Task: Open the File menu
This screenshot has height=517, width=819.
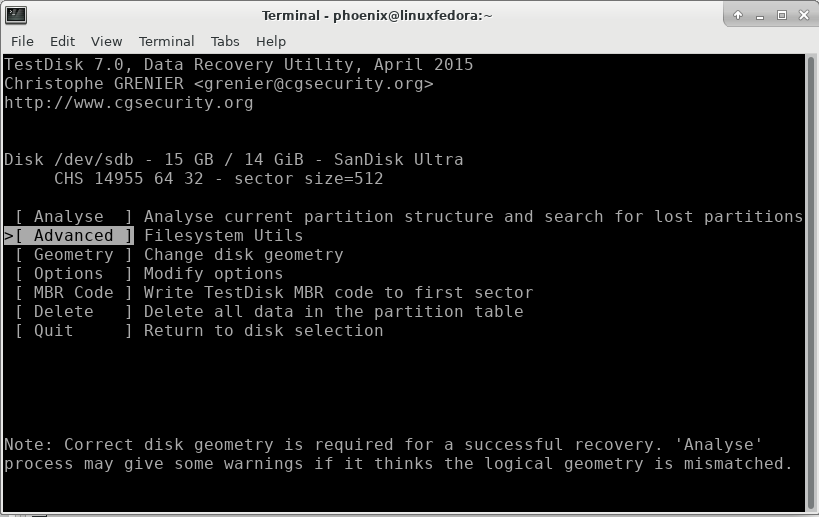Action: pos(22,41)
